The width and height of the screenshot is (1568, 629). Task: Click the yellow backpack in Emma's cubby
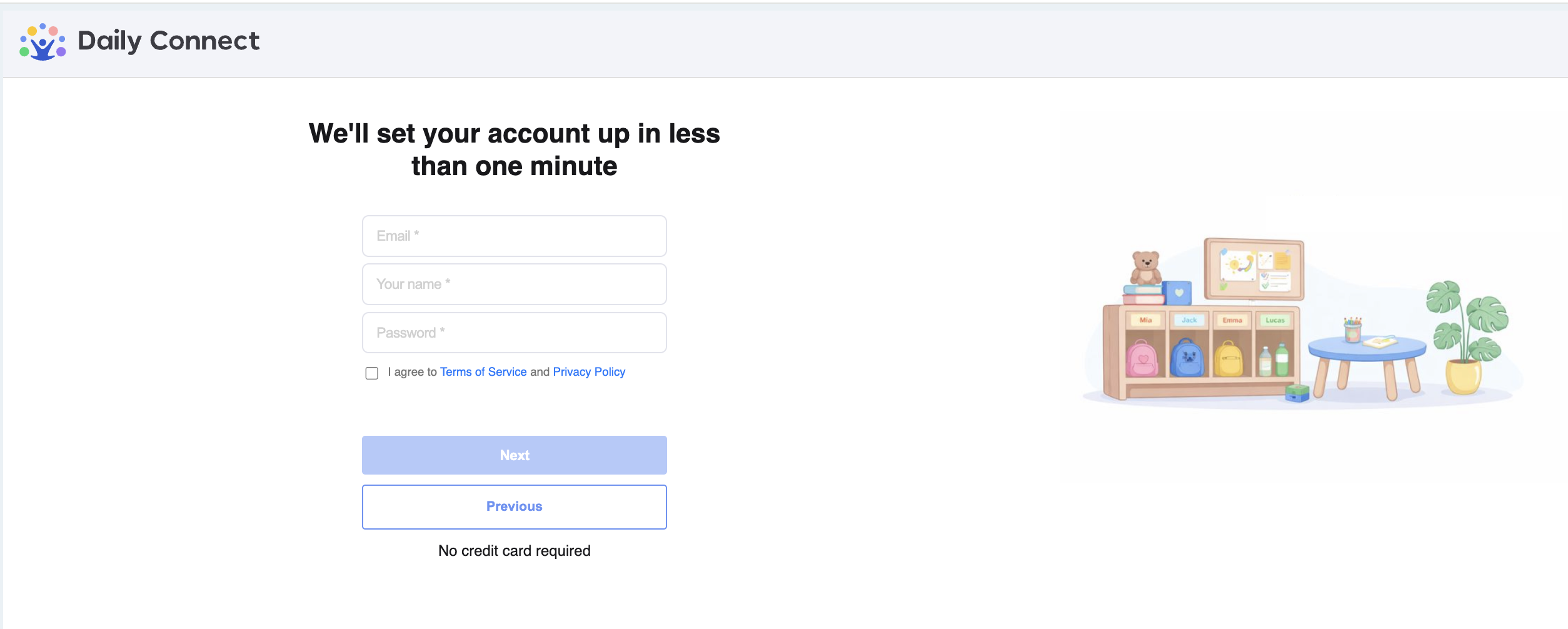click(1229, 358)
